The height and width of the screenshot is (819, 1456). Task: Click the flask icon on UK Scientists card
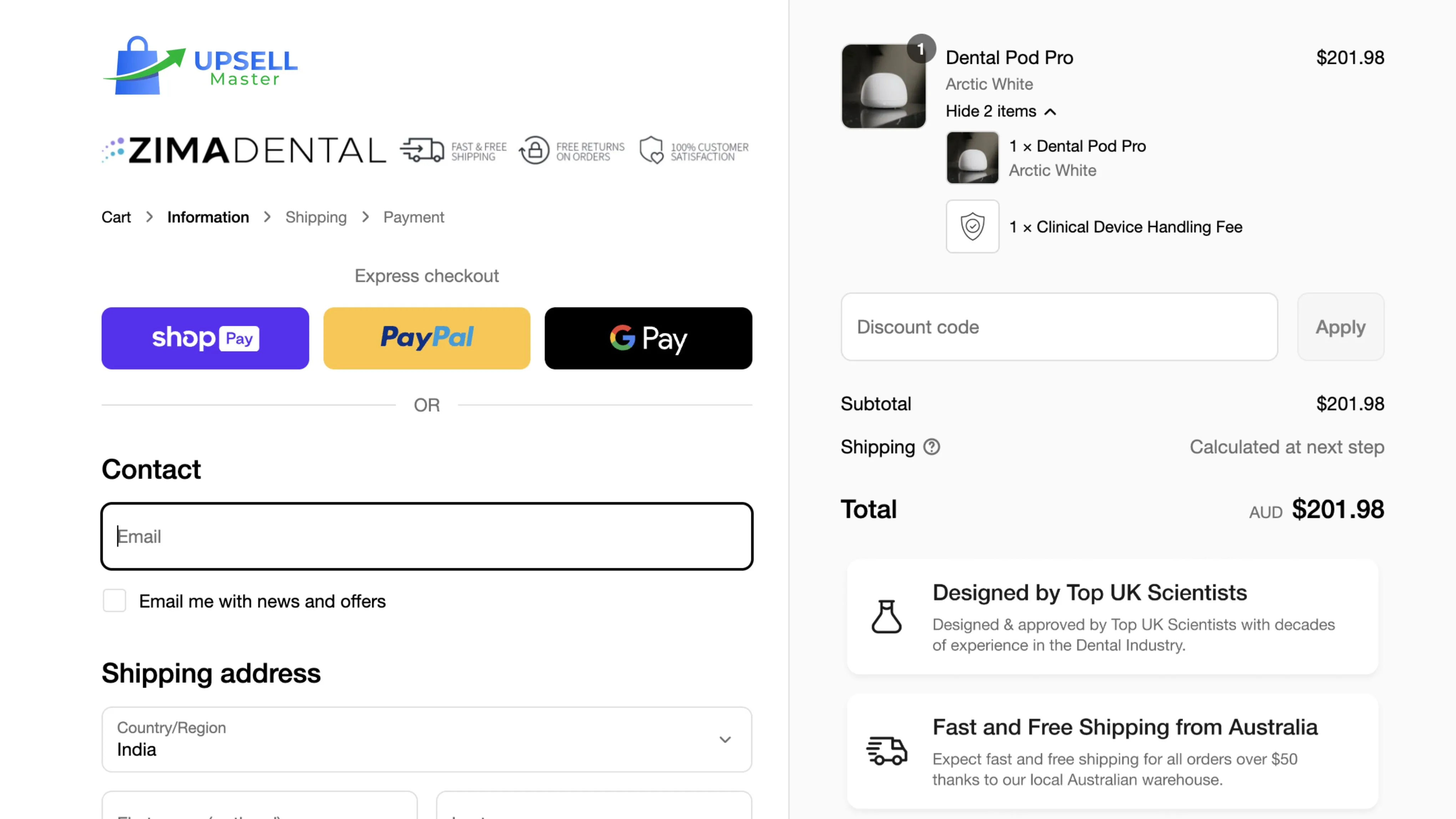click(886, 617)
